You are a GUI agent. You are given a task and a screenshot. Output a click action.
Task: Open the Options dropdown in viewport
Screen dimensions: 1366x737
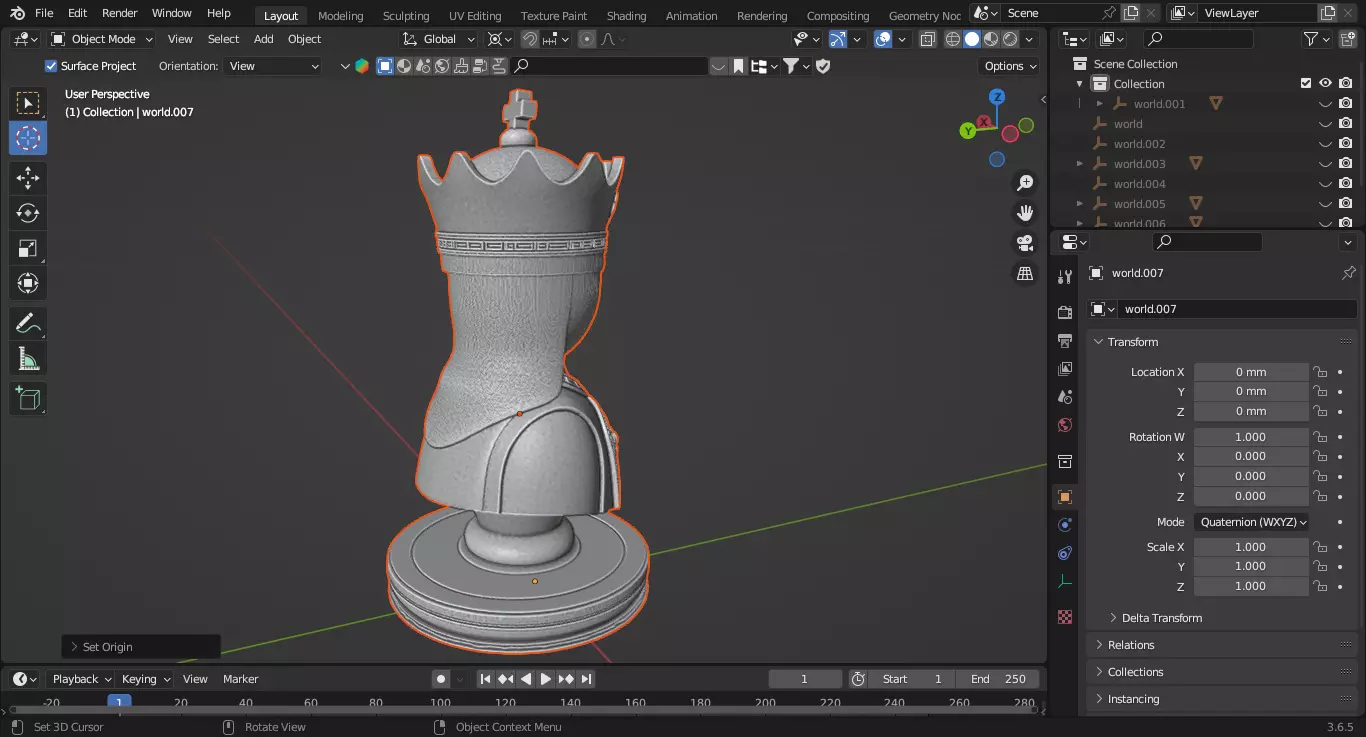1011,66
